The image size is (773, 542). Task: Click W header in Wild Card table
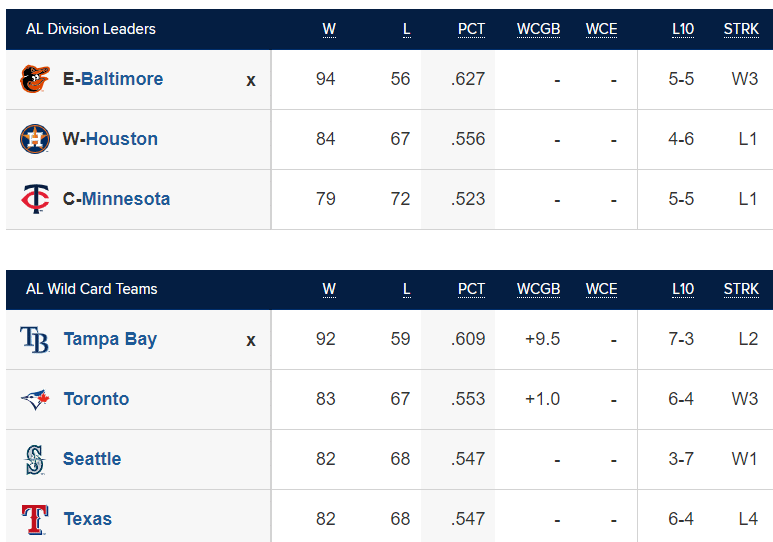[329, 289]
